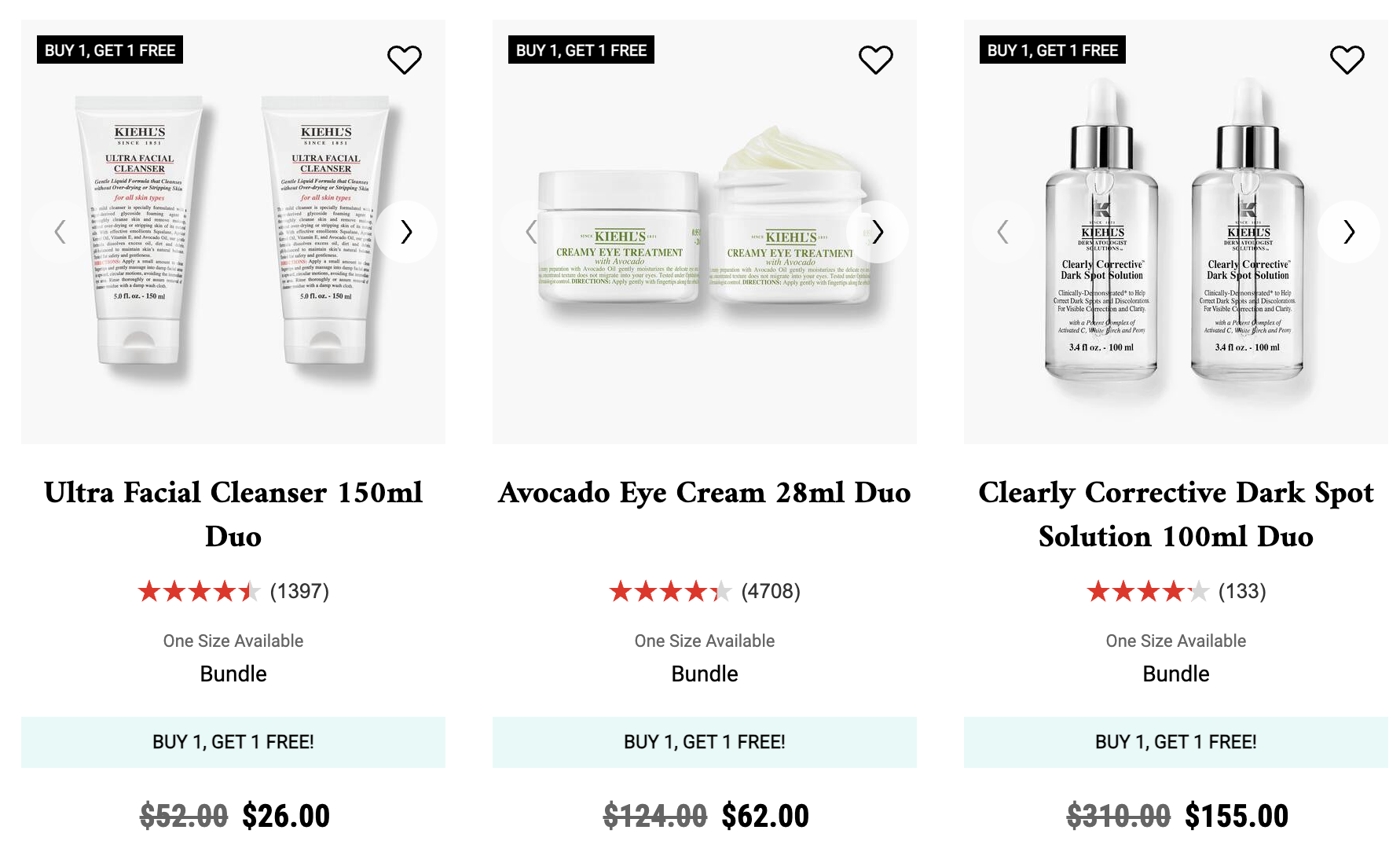View next Dark Spot Solution image
Image resolution: width=1400 pixels, height=841 pixels.
[x=1349, y=232]
